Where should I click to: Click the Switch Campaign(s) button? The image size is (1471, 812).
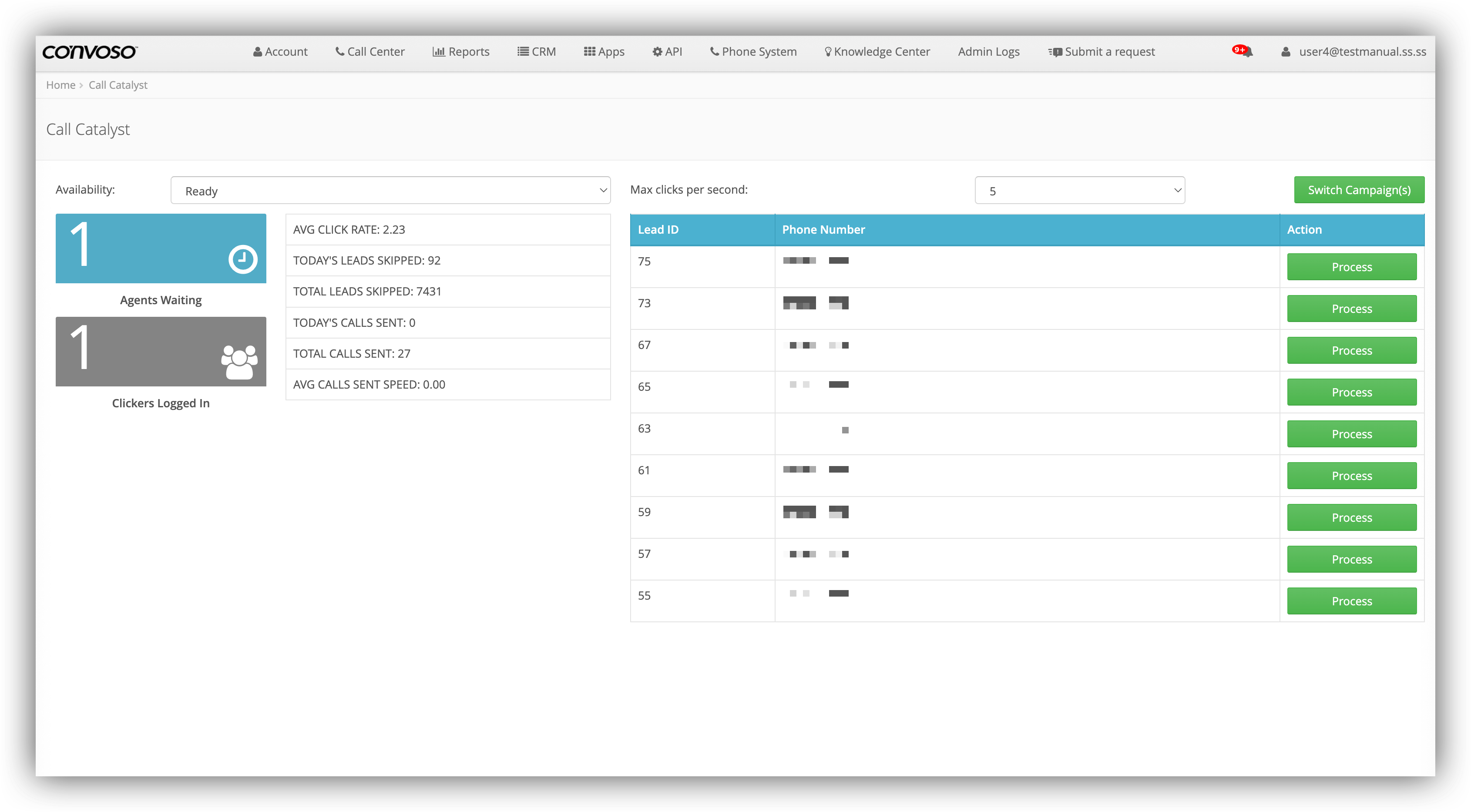[1359, 190]
